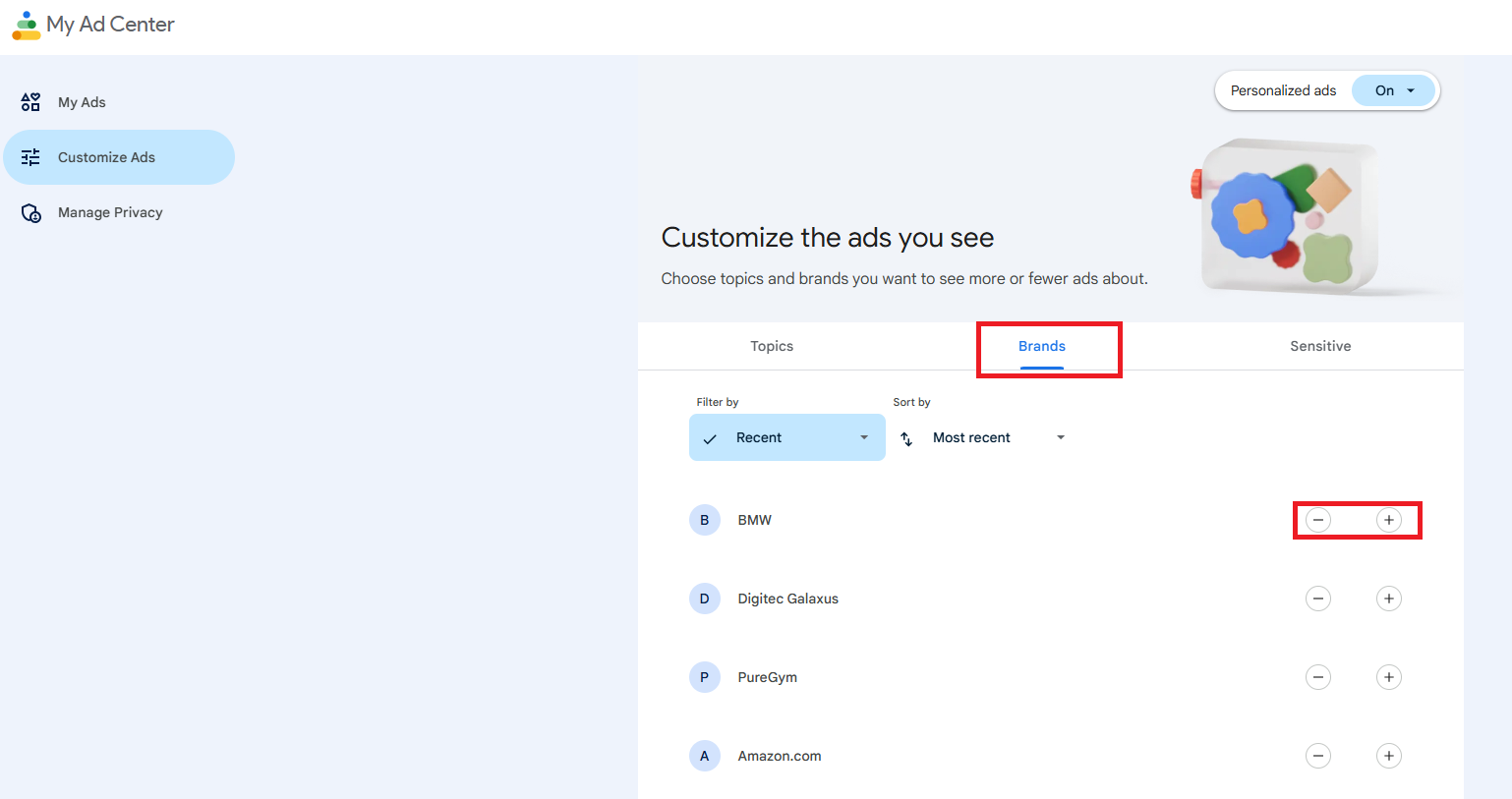Click the B avatar for BMW

[x=705, y=520]
